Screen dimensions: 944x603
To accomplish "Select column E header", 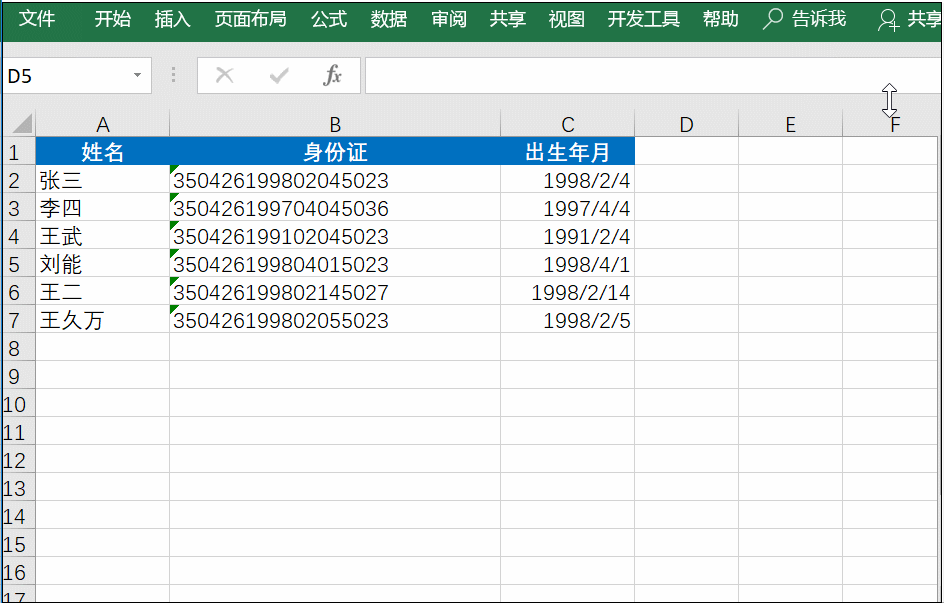I will point(790,125).
